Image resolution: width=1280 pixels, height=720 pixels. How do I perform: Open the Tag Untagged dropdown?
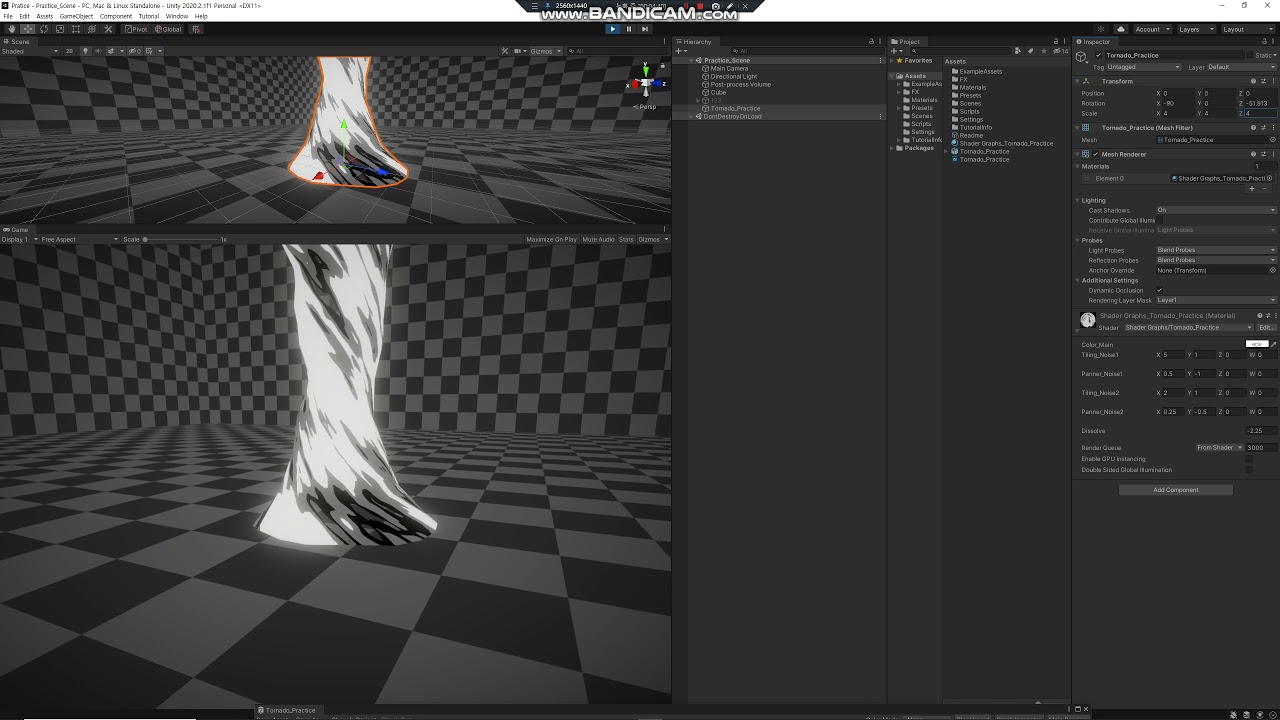[x=1143, y=67]
